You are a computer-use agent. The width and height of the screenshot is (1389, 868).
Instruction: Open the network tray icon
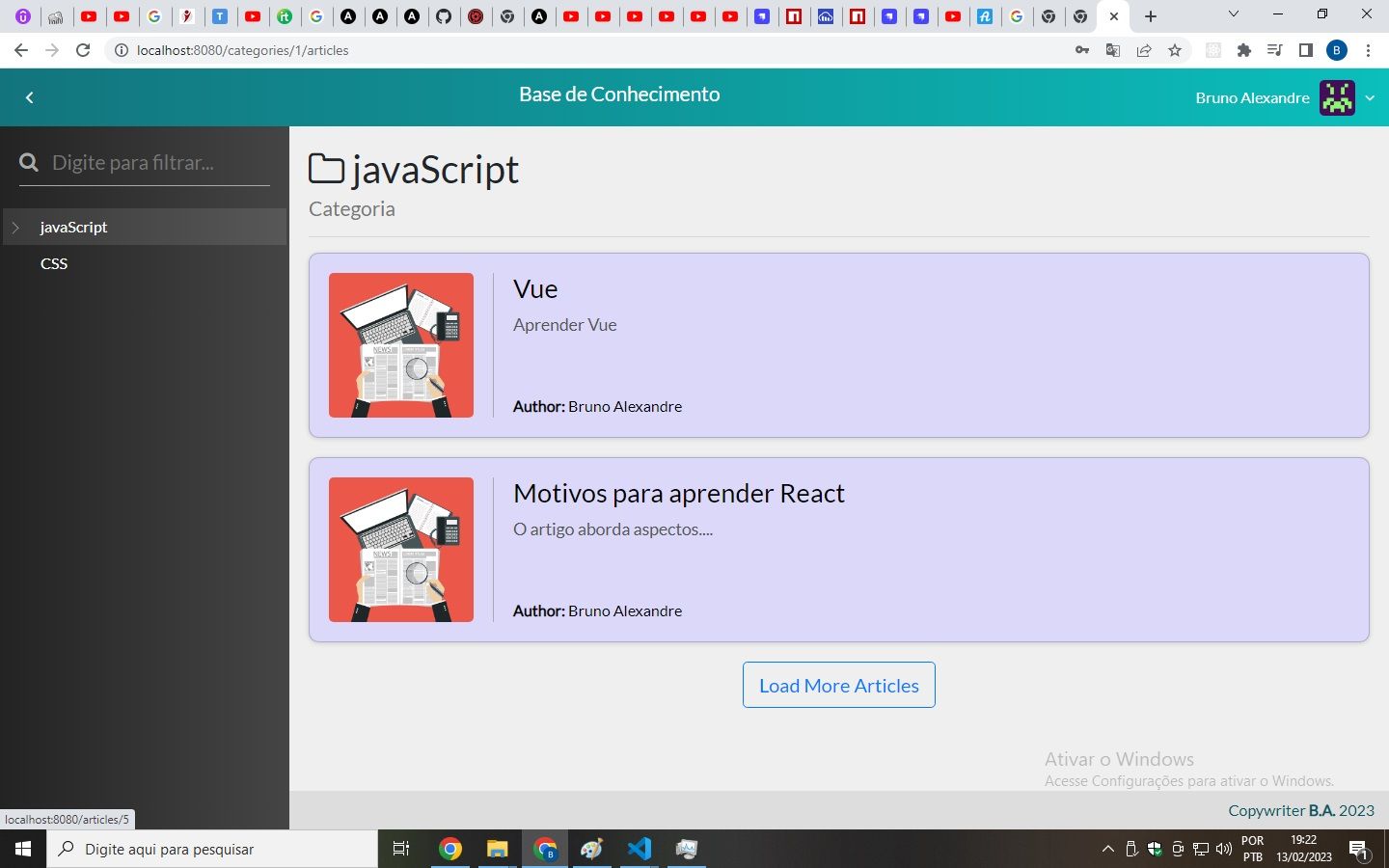coord(1201,849)
